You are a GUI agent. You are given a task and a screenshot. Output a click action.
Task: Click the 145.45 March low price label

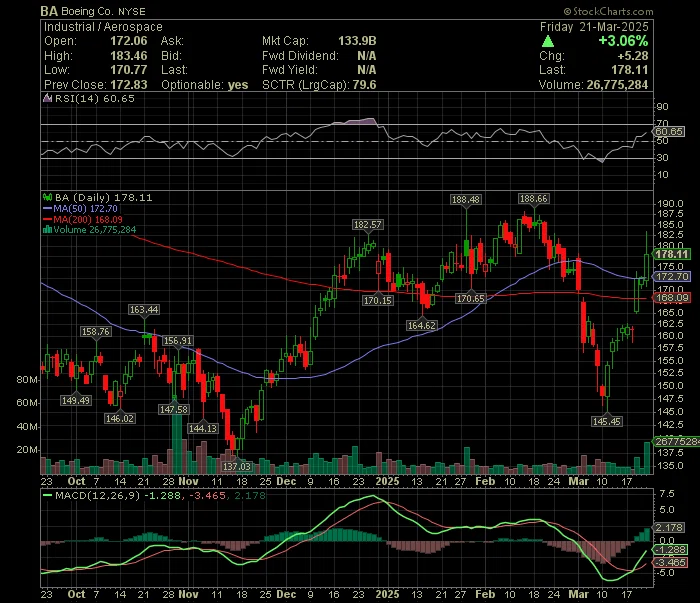click(x=606, y=421)
